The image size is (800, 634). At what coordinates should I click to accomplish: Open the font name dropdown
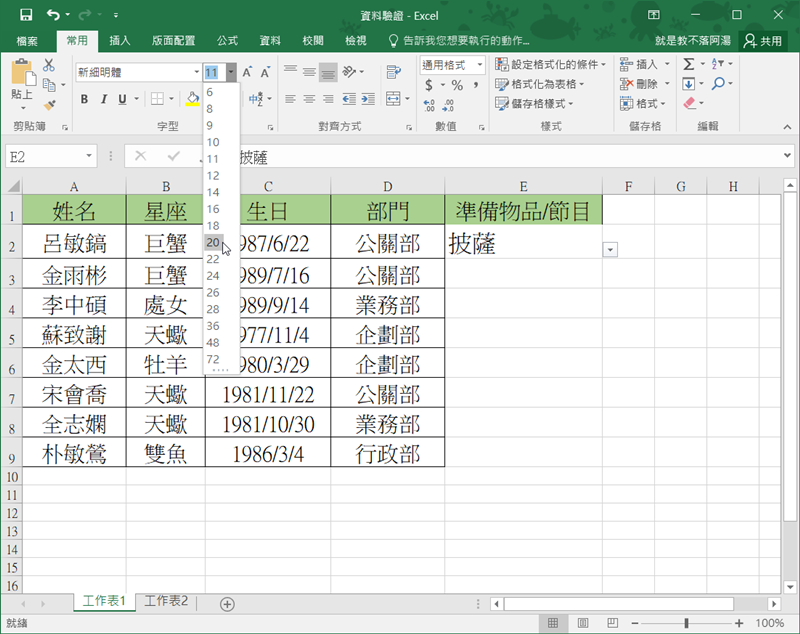[196, 72]
